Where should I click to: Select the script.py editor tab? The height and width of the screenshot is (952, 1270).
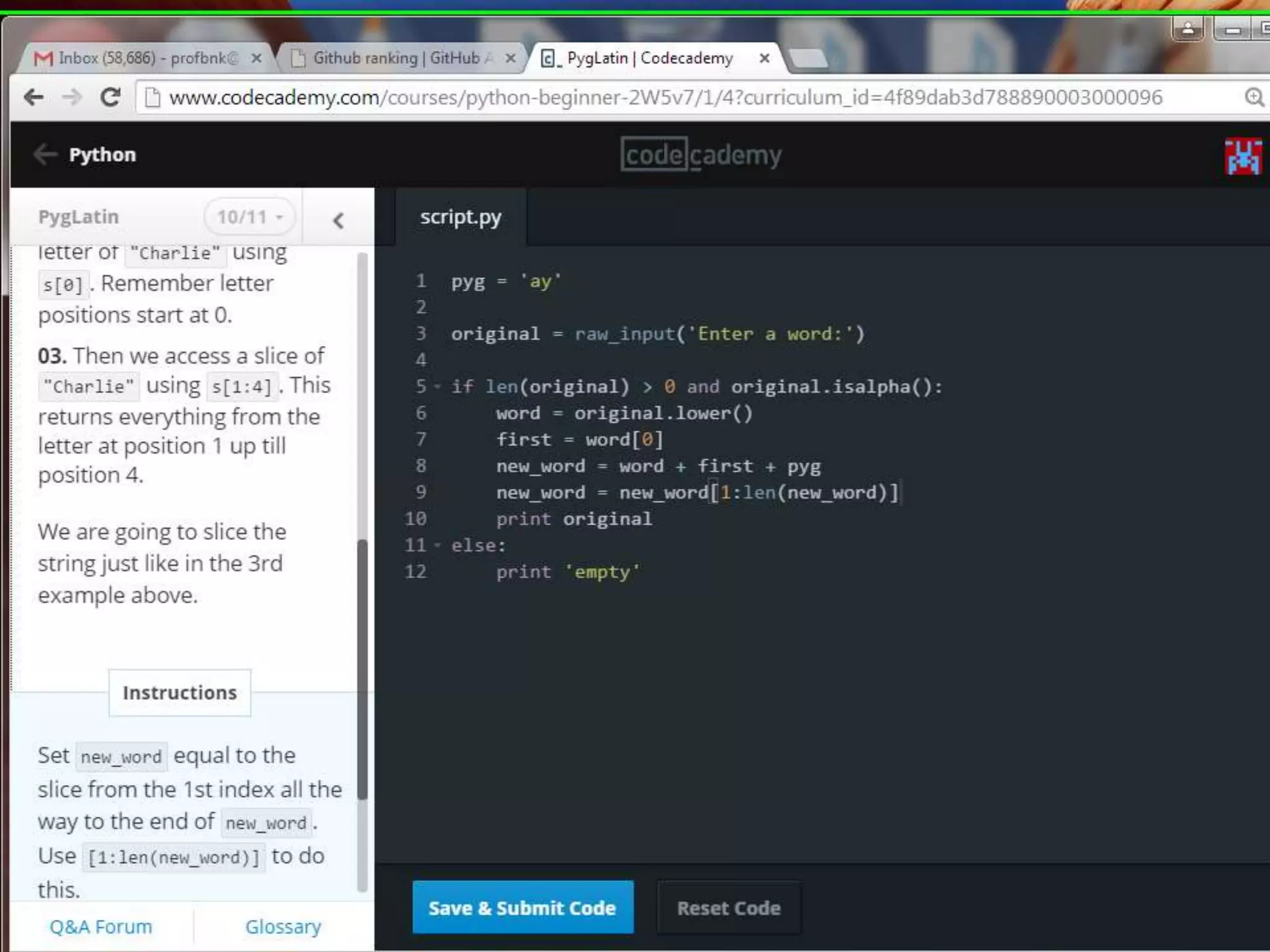(x=461, y=217)
